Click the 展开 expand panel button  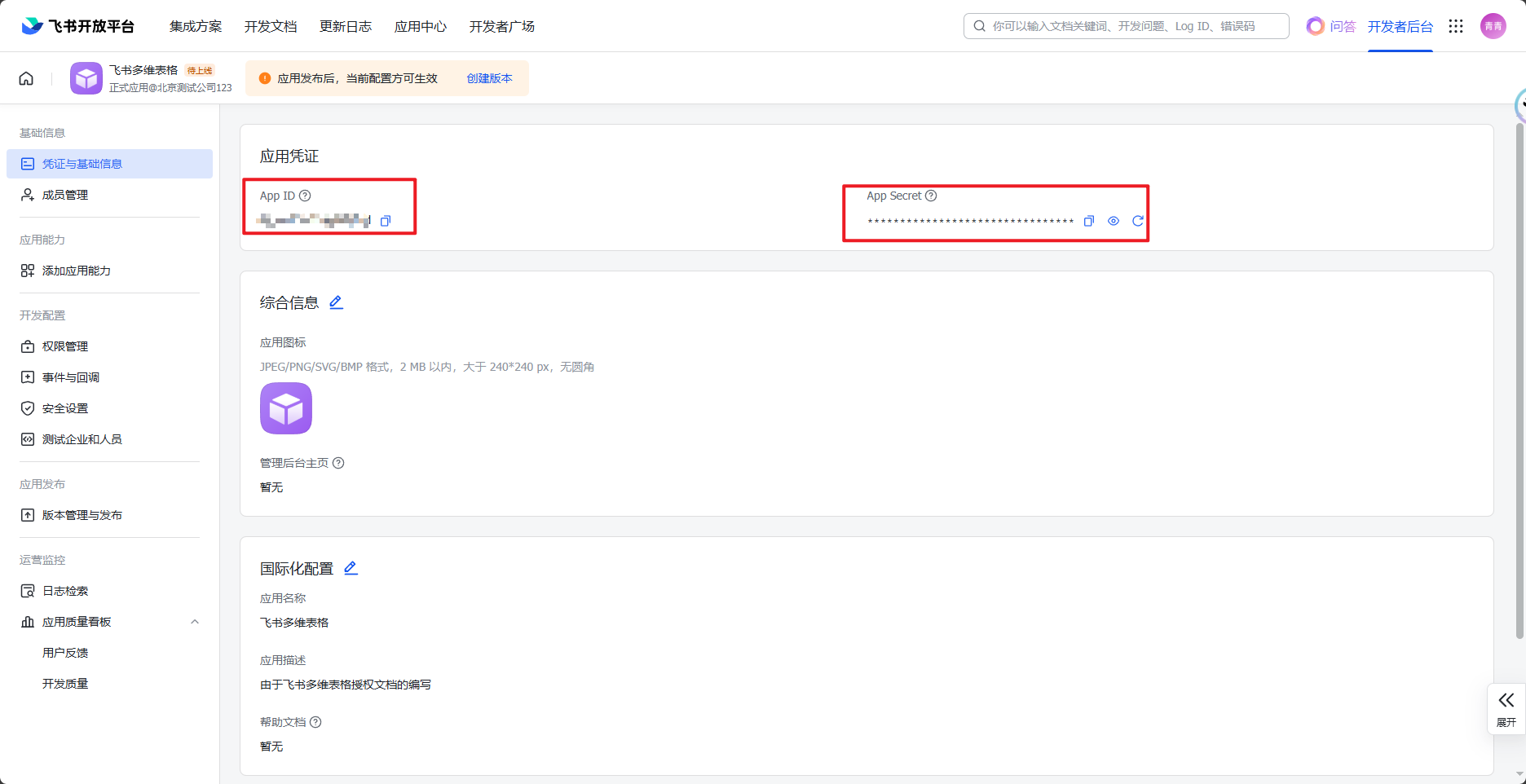point(1506,709)
